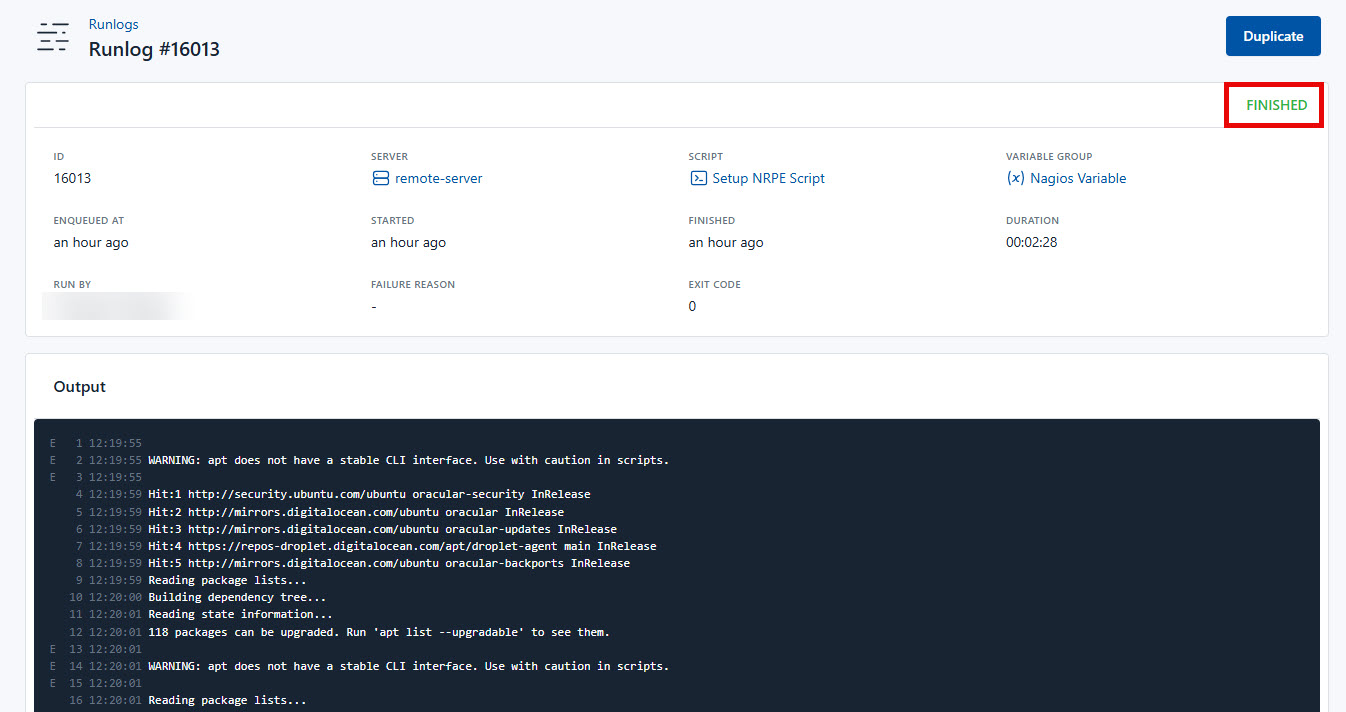This screenshot has height=712, width=1346.
Task: Click the Runlog #16013 title
Action: coord(154,48)
